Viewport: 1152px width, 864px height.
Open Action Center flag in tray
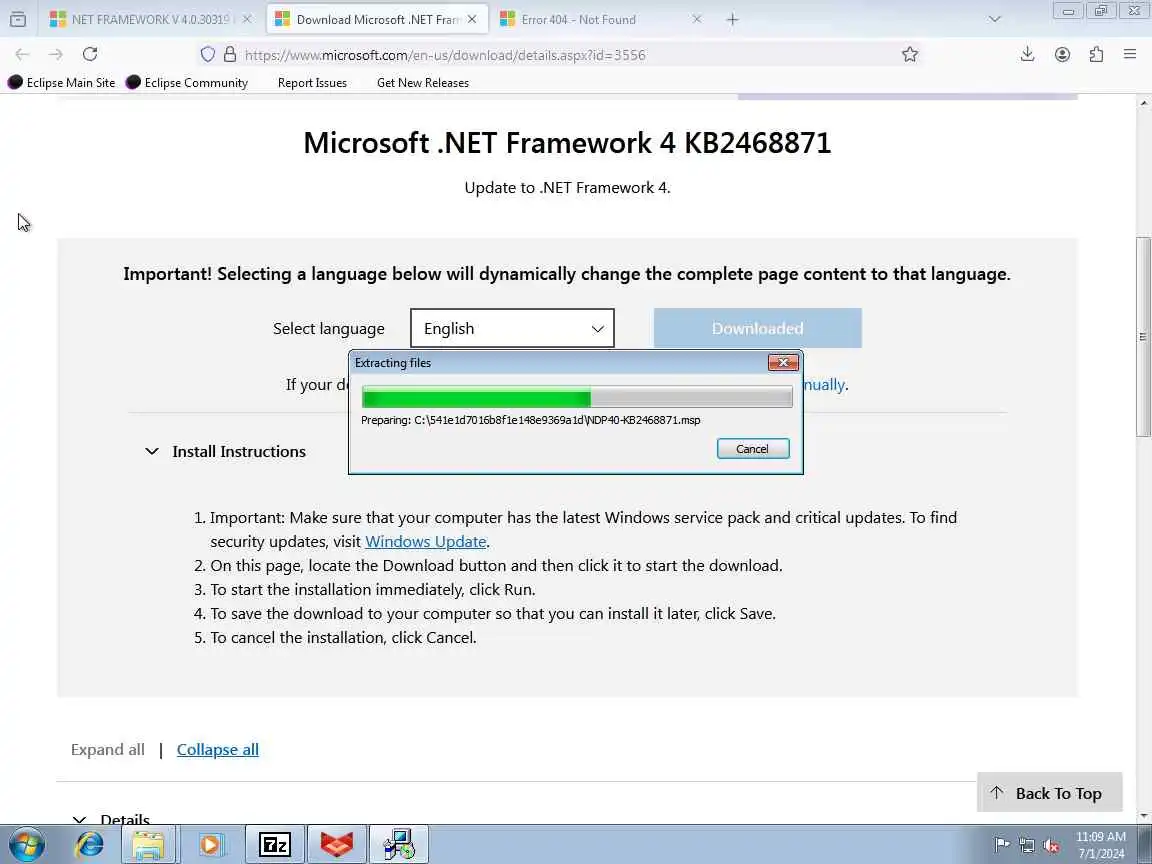pos(1002,845)
